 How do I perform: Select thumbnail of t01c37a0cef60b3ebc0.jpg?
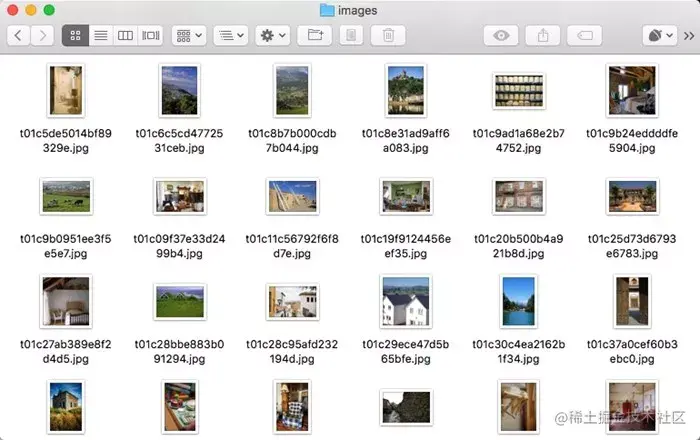[x=632, y=302]
